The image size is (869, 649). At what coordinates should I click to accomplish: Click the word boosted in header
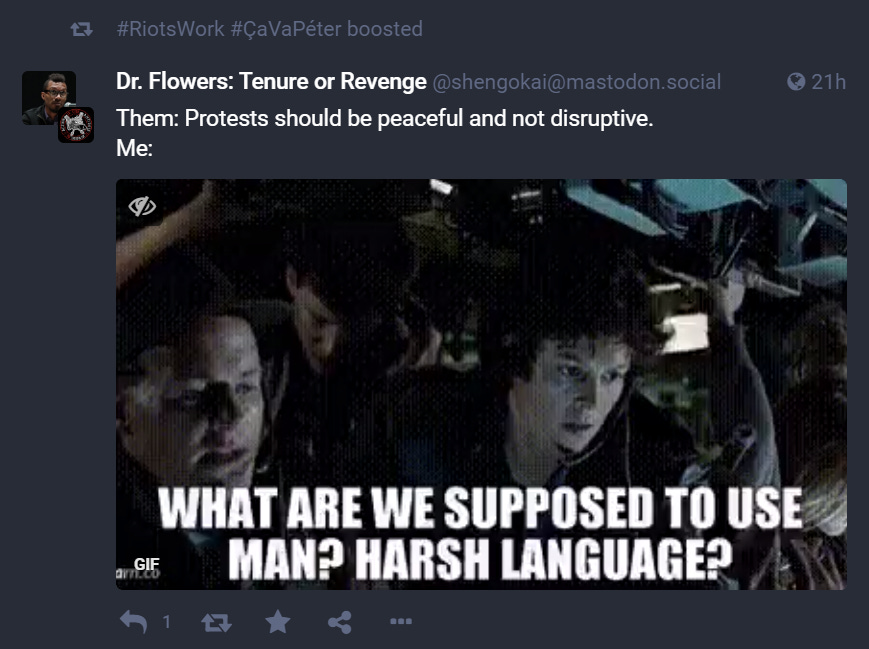[x=385, y=29]
